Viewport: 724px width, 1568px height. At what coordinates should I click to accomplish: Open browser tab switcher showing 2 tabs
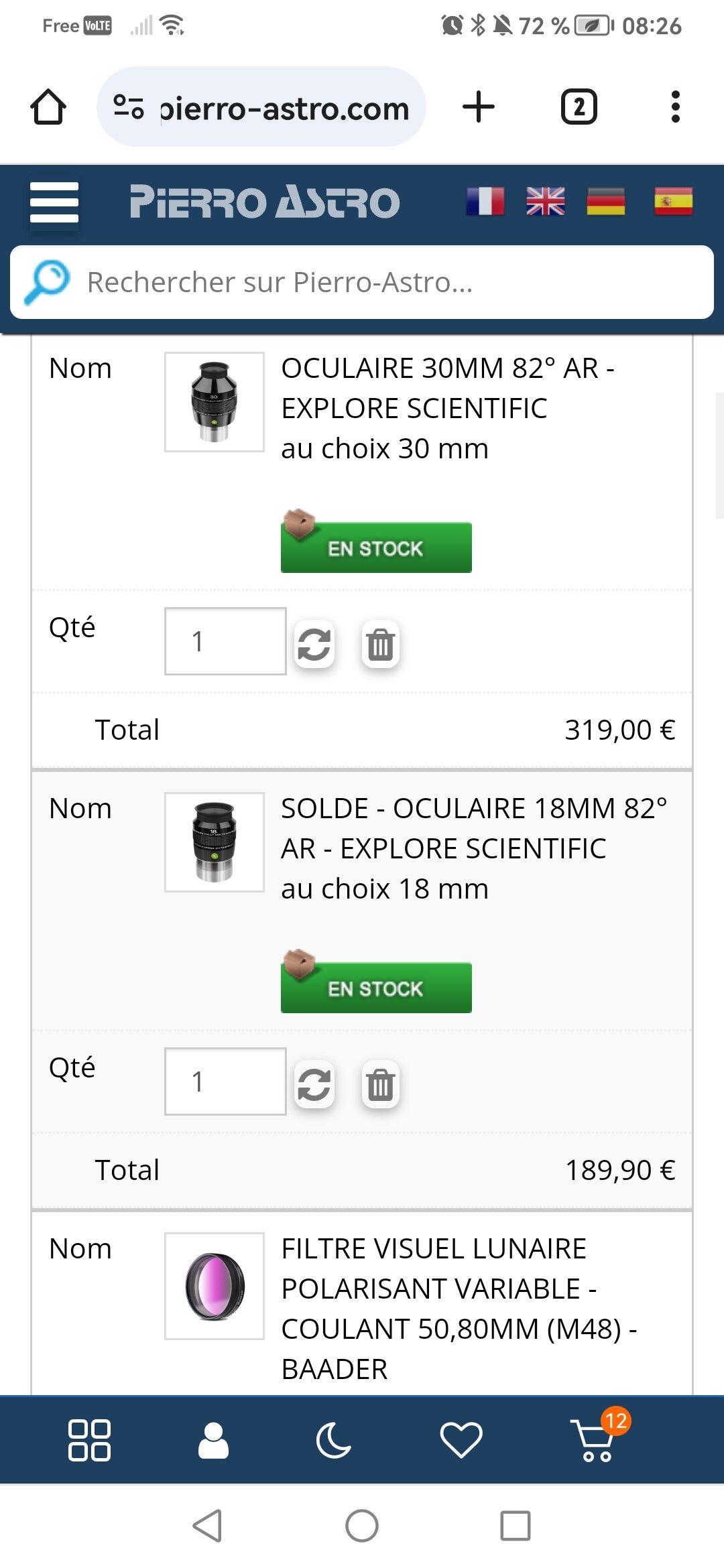pyautogui.click(x=579, y=107)
